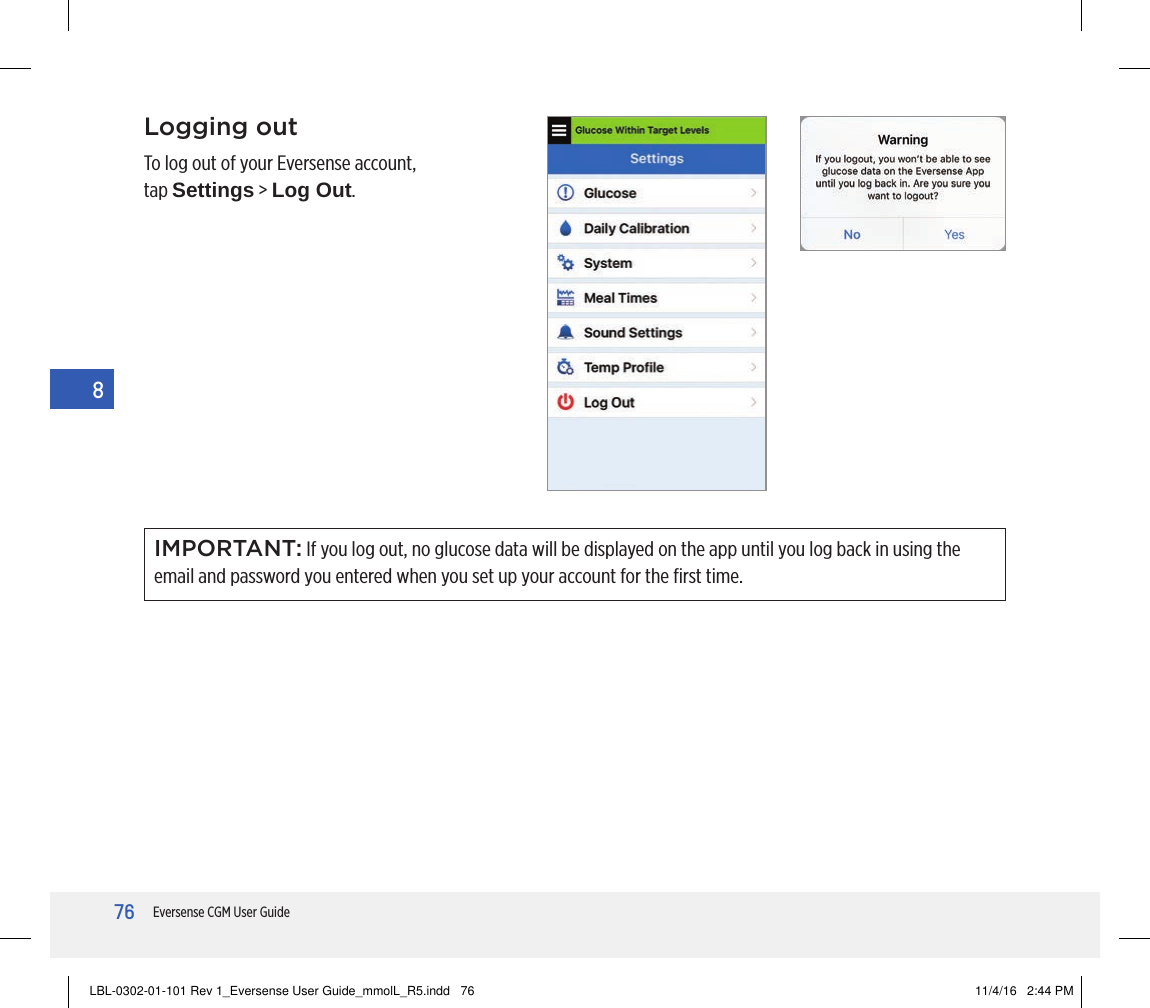Click the System gears icon
1150x1008 pixels.
565,263
